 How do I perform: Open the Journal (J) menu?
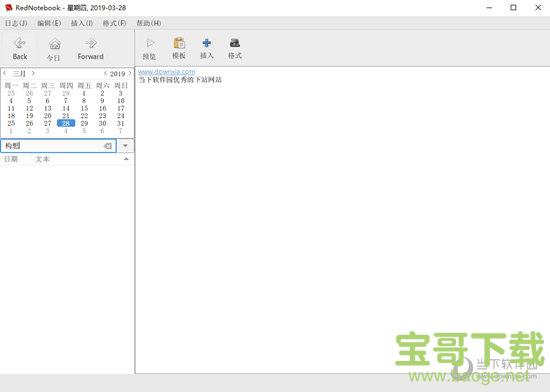coord(16,23)
